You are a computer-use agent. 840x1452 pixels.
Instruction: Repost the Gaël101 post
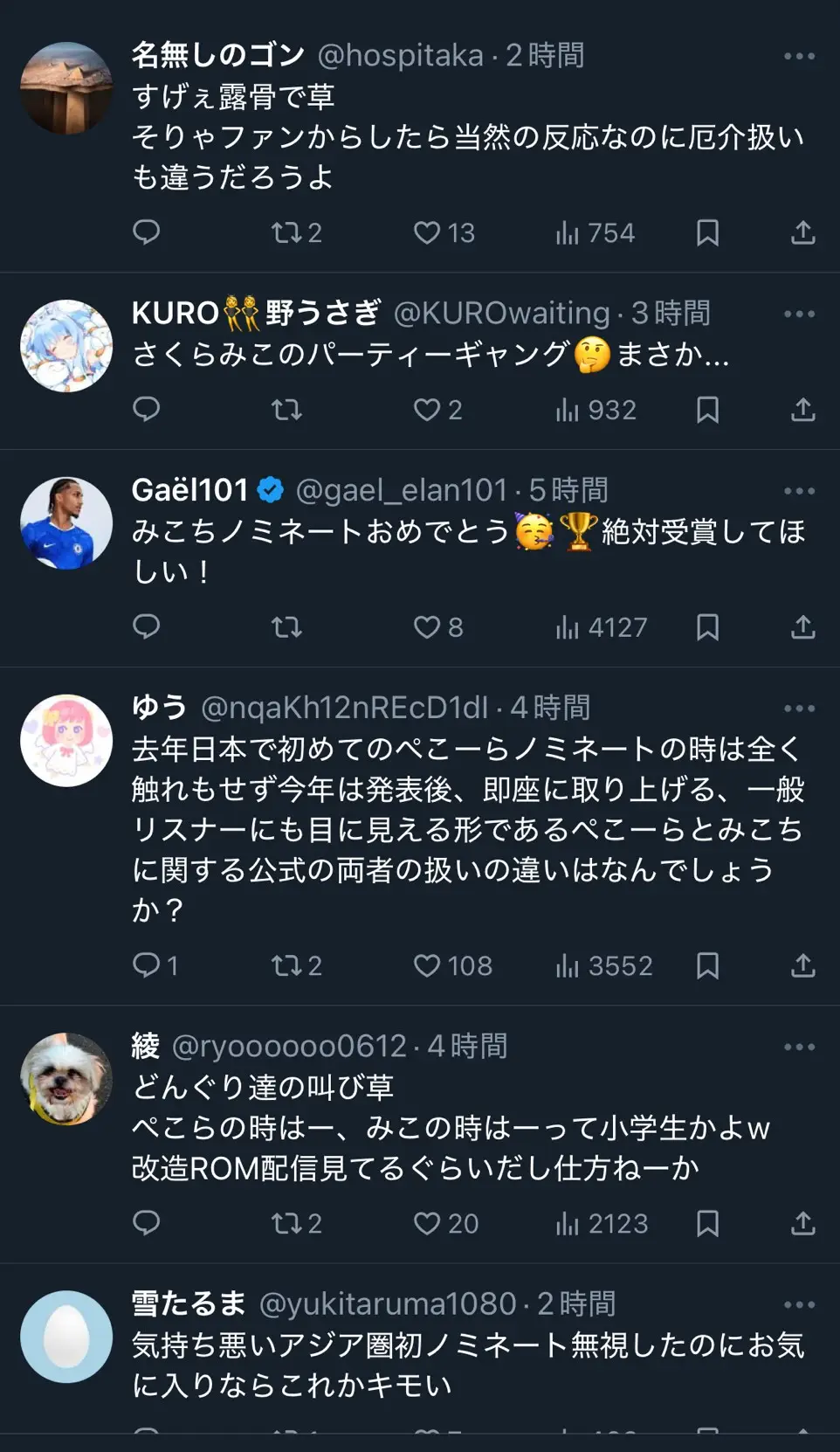(x=286, y=627)
